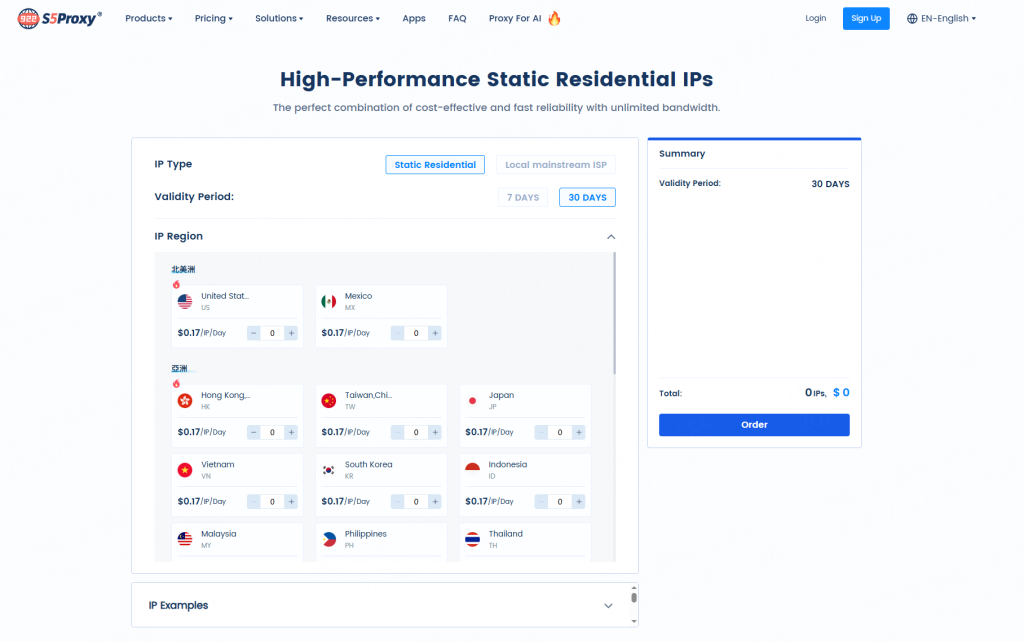Choose the 7 DAYS validity period

click(x=523, y=198)
